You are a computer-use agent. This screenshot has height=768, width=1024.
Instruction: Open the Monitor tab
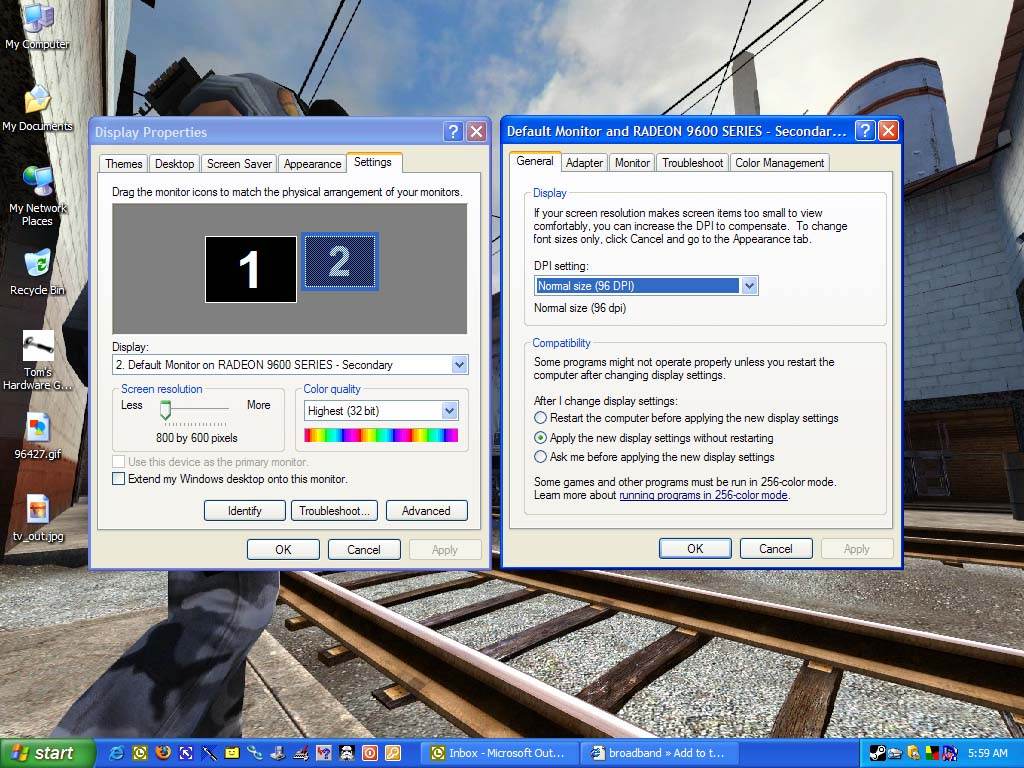(x=632, y=163)
